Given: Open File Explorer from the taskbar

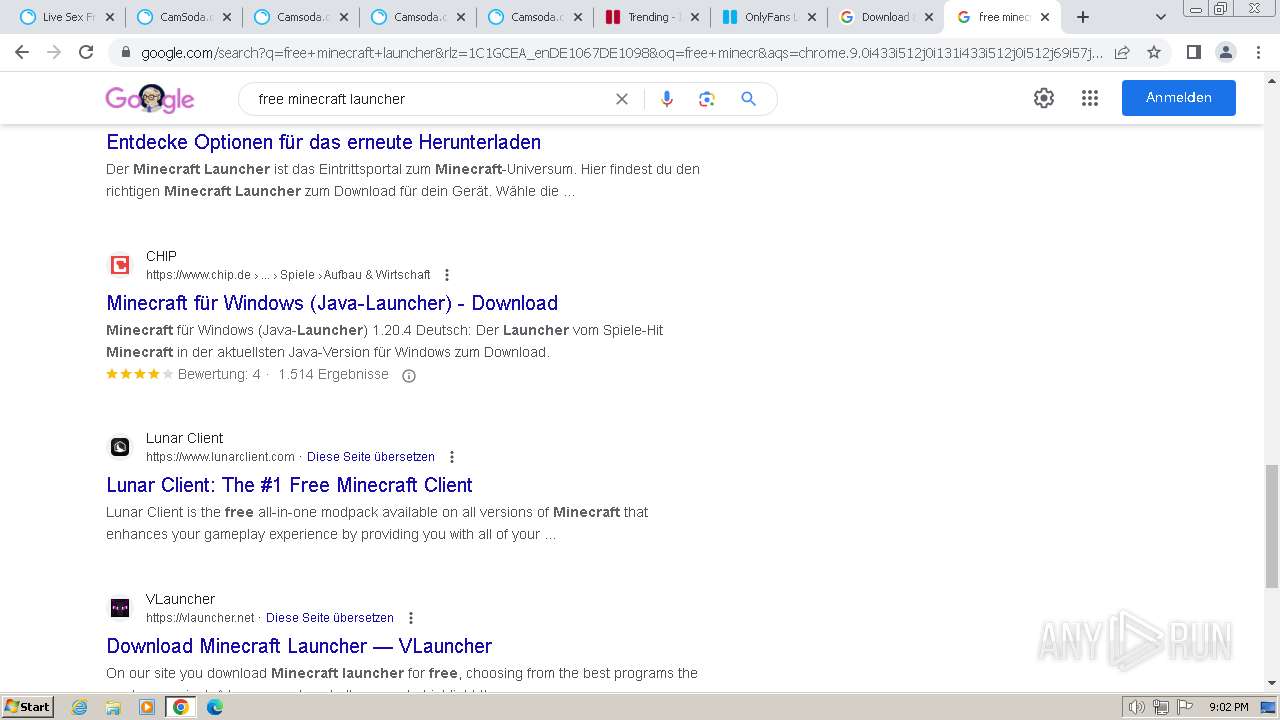Looking at the screenshot, I should coord(113,707).
